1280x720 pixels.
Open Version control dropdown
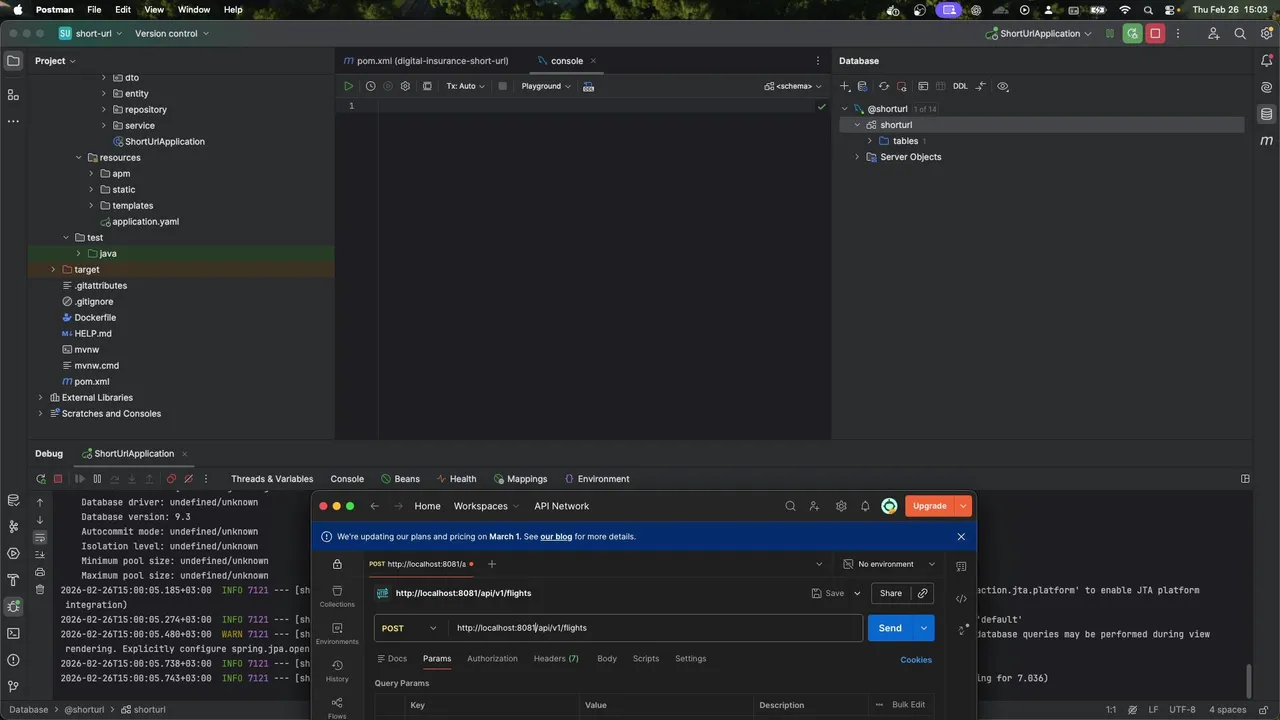172,33
